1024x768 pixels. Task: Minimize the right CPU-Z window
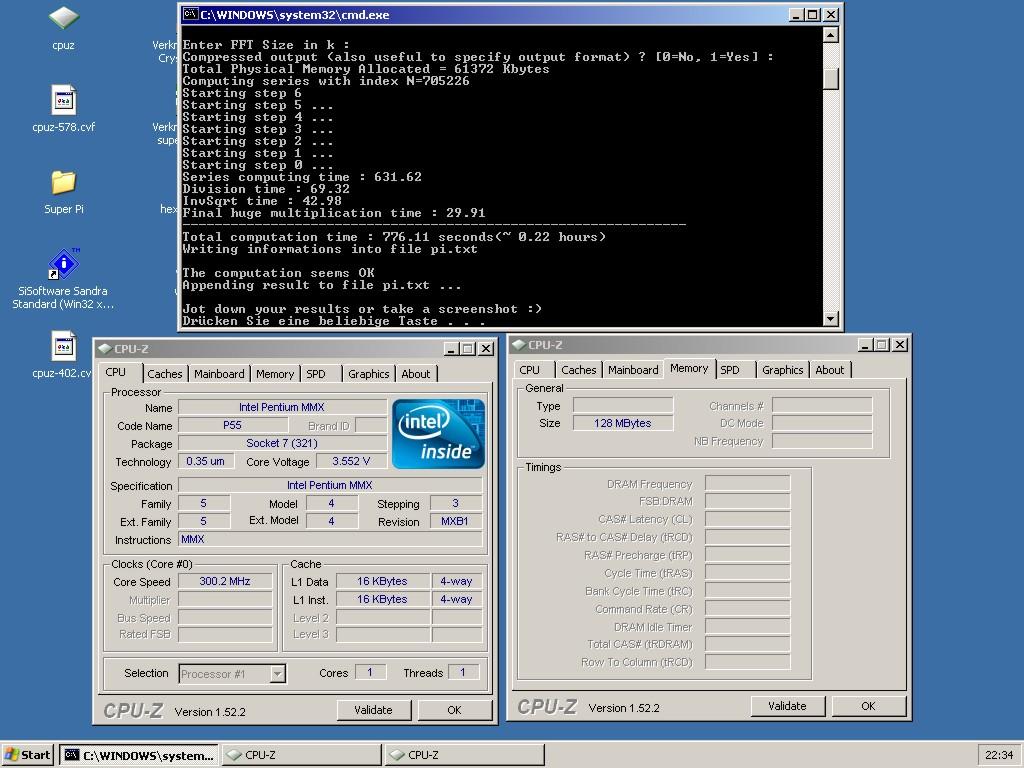[x=865, y=344]
